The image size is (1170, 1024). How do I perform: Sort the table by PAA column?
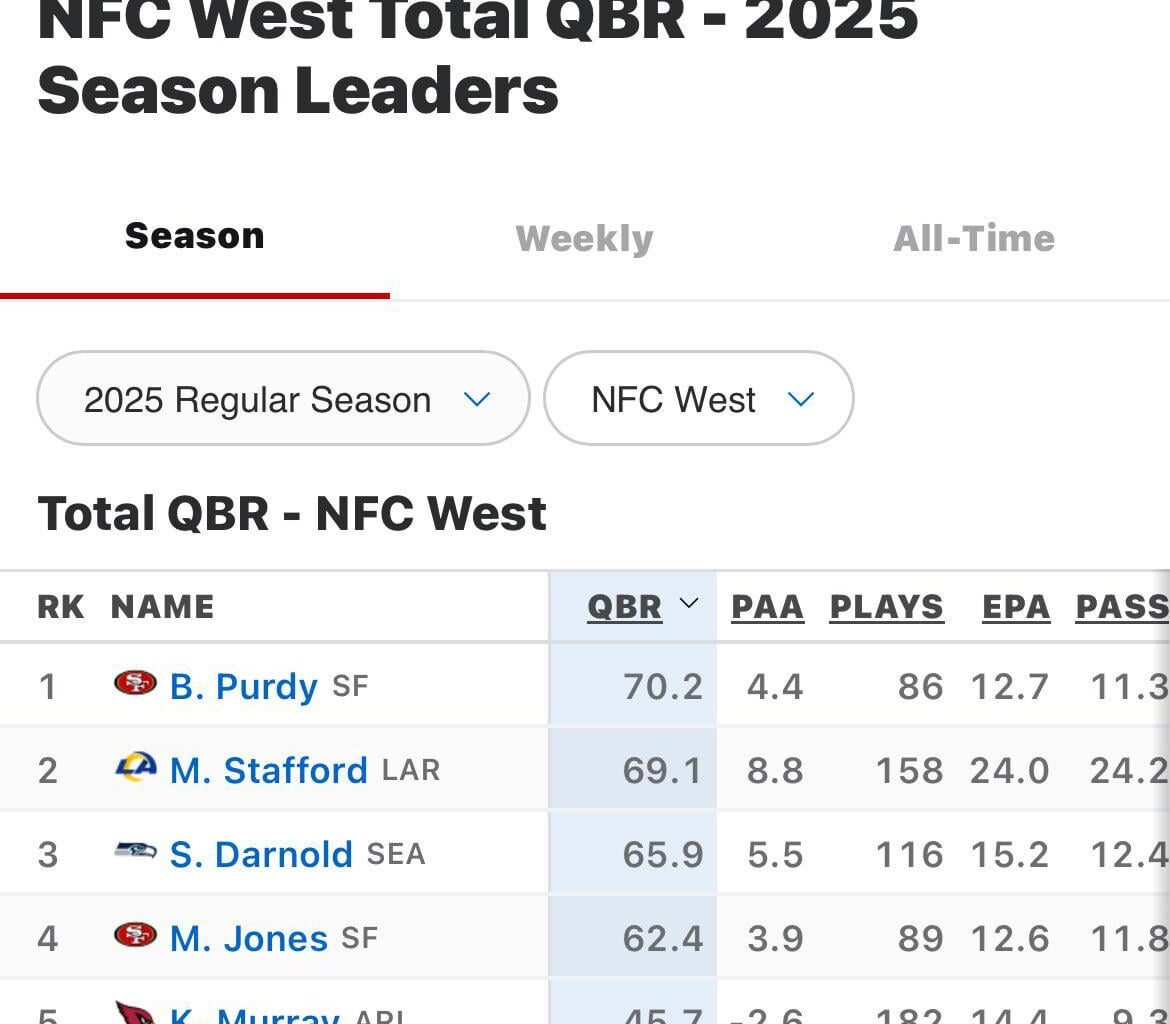pos(767,606)
